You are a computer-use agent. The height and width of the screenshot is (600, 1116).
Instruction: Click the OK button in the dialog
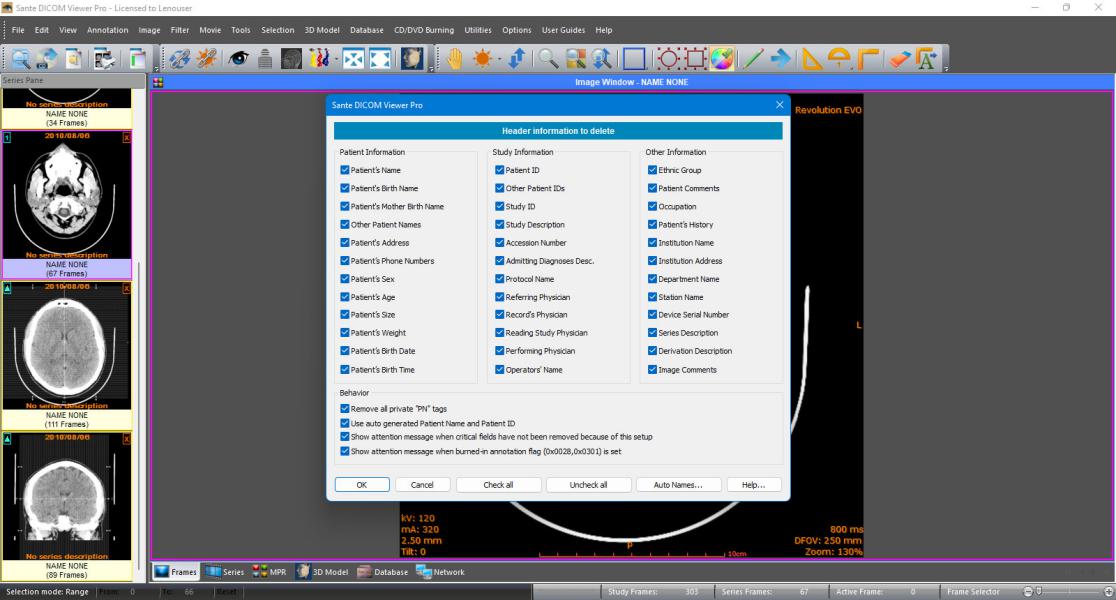362,485
